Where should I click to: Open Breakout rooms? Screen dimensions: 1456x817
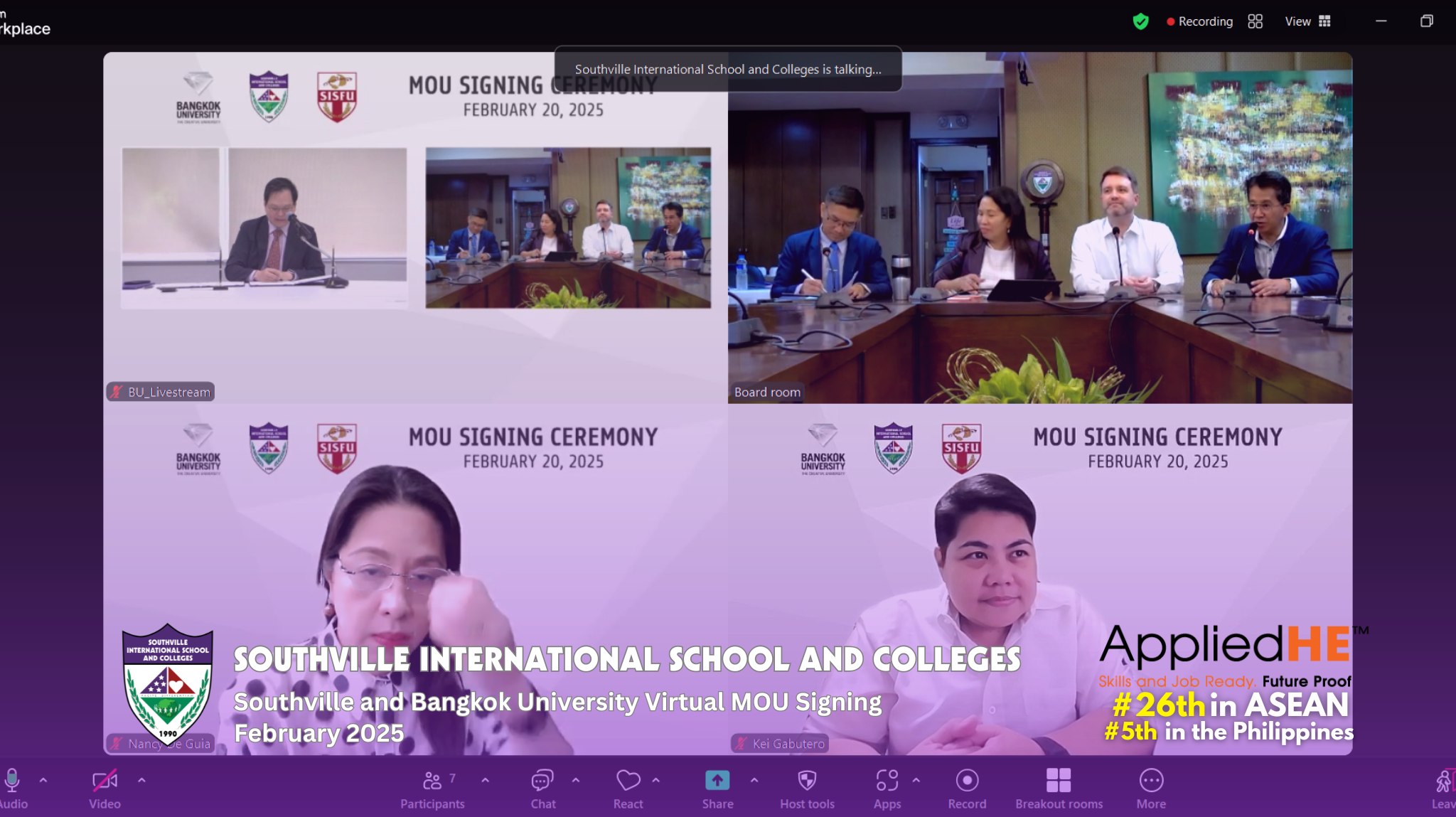click(1059, 789)
